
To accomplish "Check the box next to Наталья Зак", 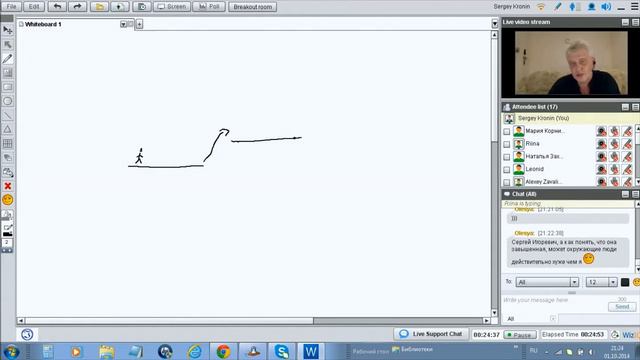I will pyautogui.click(x=507, y=157).
